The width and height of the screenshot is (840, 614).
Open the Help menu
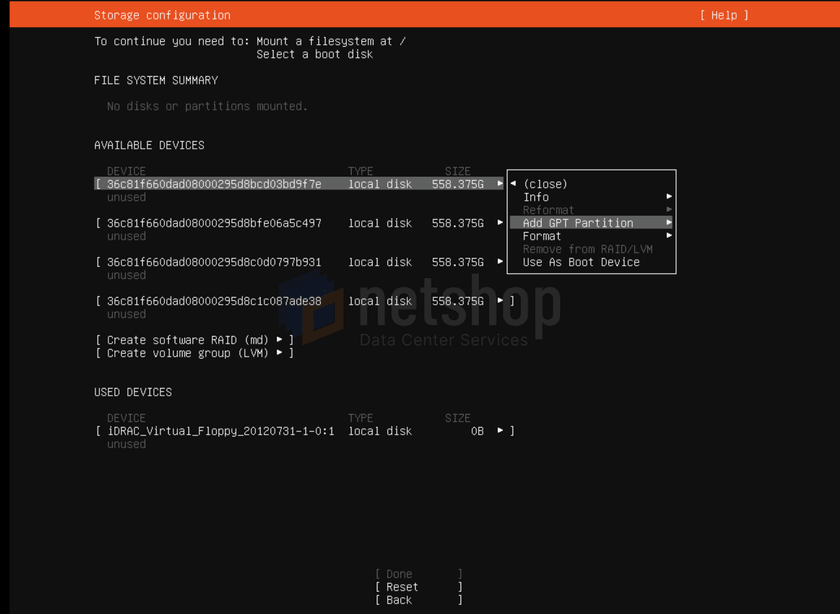(722, 15)
